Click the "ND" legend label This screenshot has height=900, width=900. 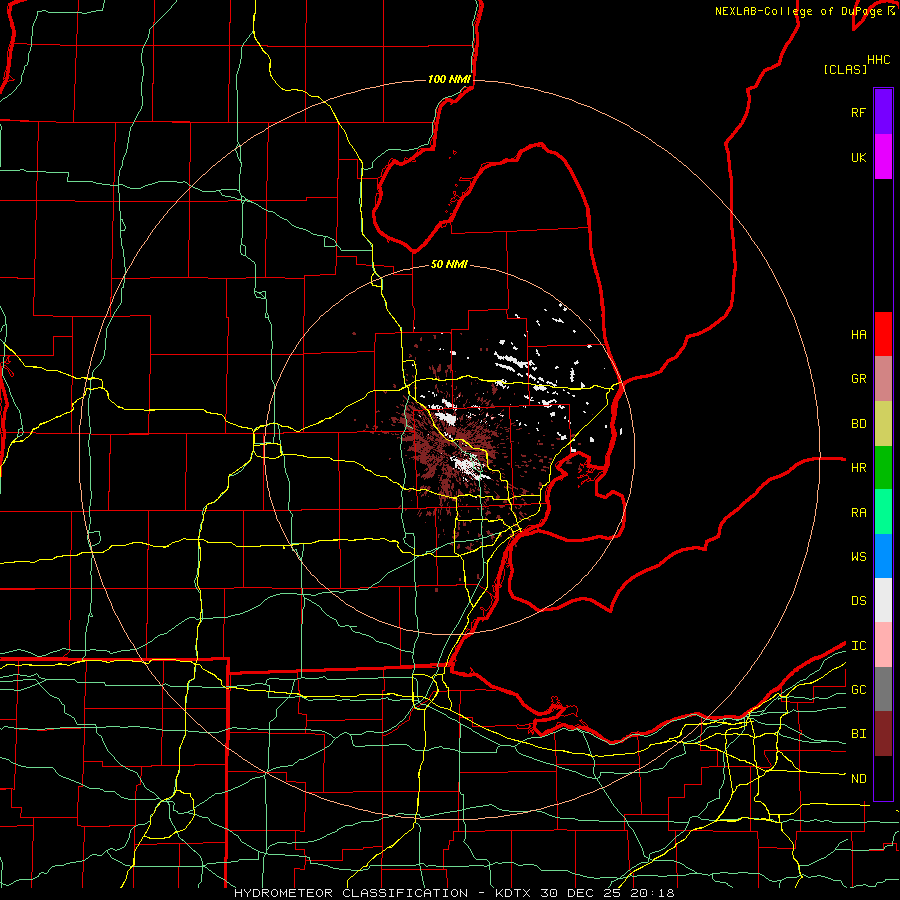click(x=858, y=779)
